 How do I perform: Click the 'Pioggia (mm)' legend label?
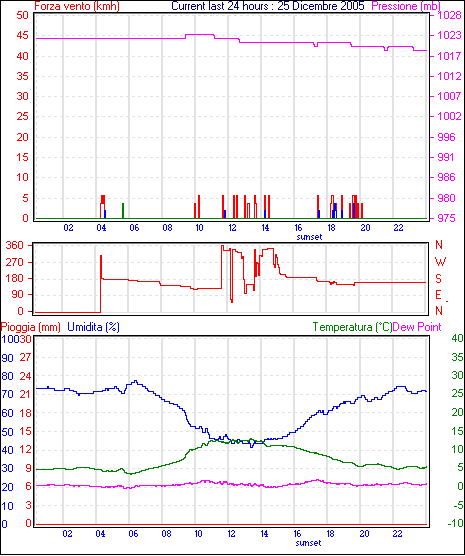[31, 327]
